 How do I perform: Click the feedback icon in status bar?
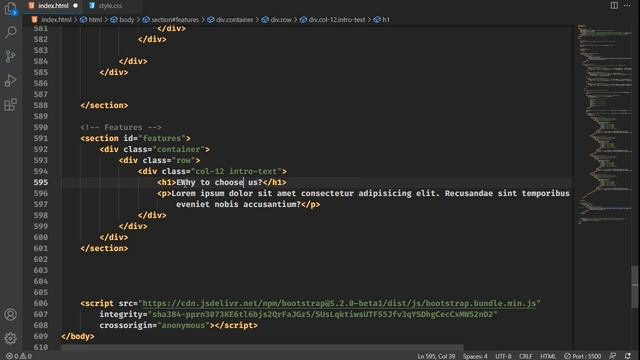coord(613,356)
